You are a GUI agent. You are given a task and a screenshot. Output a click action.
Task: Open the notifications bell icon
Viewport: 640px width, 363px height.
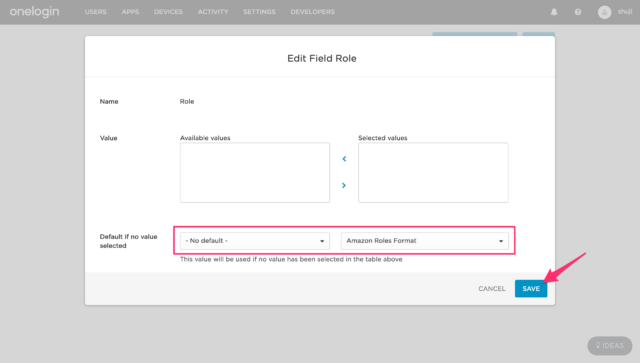point(554,12)
